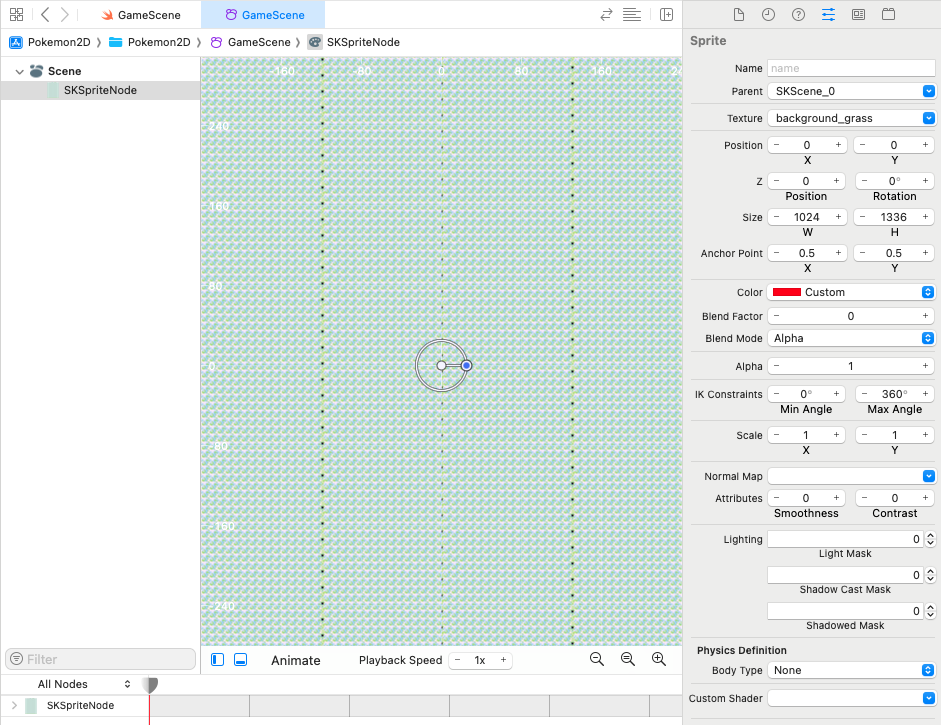Click the red Color swatch

(787, 292)
